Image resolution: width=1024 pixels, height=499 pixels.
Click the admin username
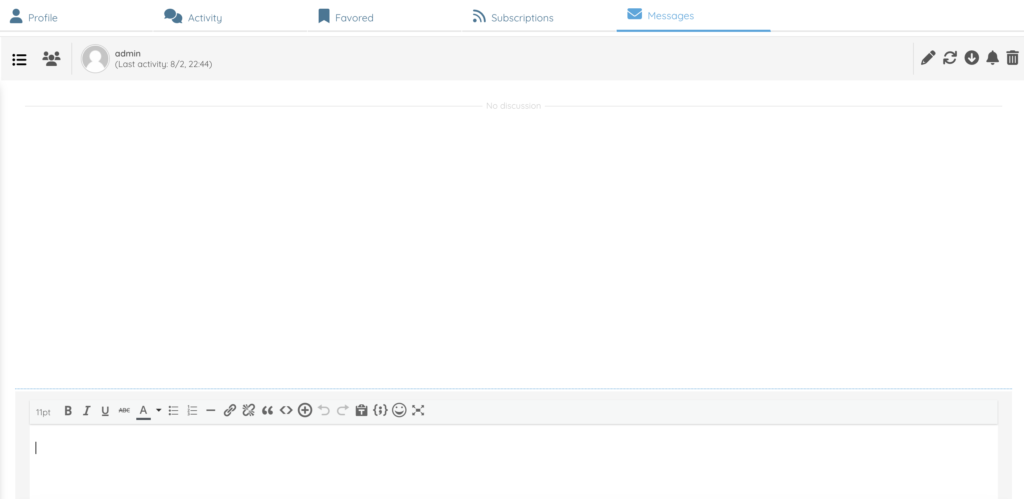pos(127,53)
